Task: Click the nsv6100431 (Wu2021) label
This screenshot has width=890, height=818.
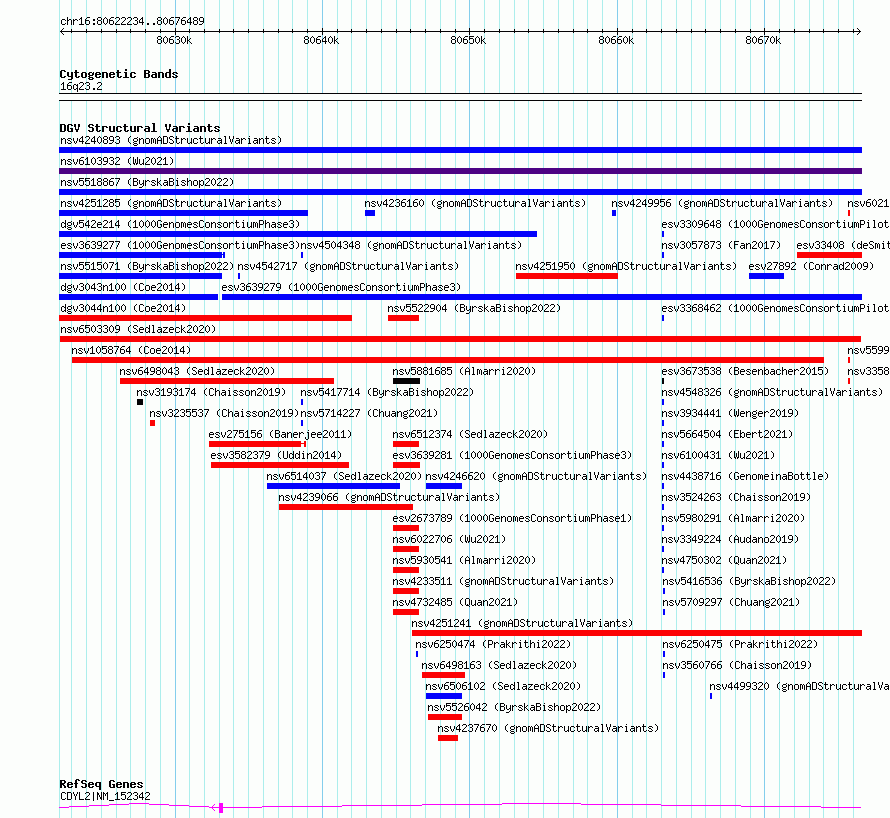Action: point(718,455)
